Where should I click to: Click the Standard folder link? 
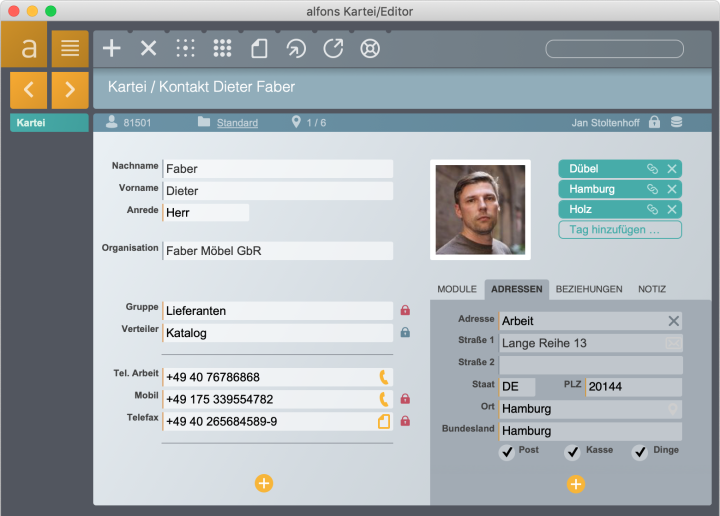237,123
